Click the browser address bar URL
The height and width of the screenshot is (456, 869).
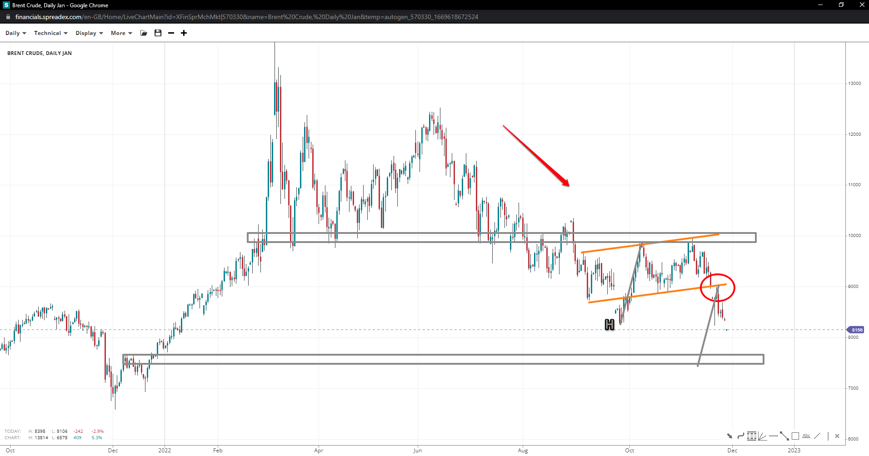(x=250, y=17)
